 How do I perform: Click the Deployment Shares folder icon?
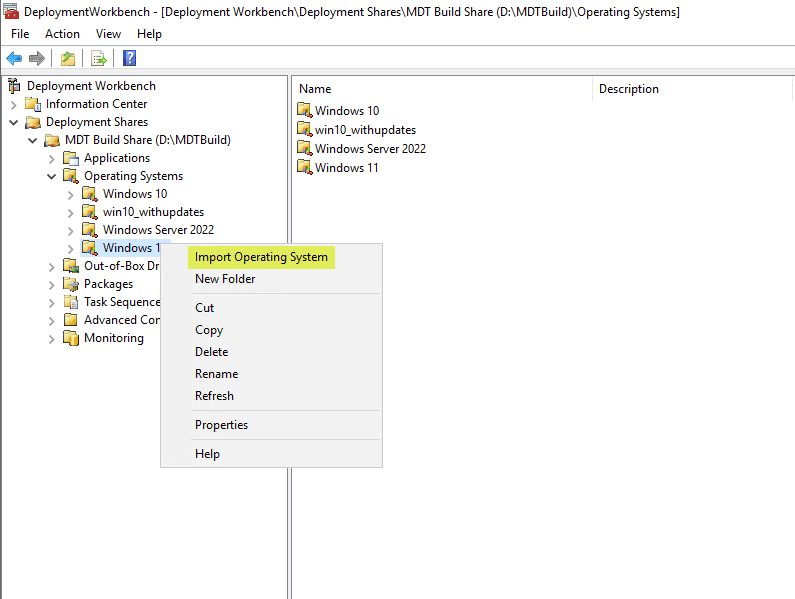[33, 122]
